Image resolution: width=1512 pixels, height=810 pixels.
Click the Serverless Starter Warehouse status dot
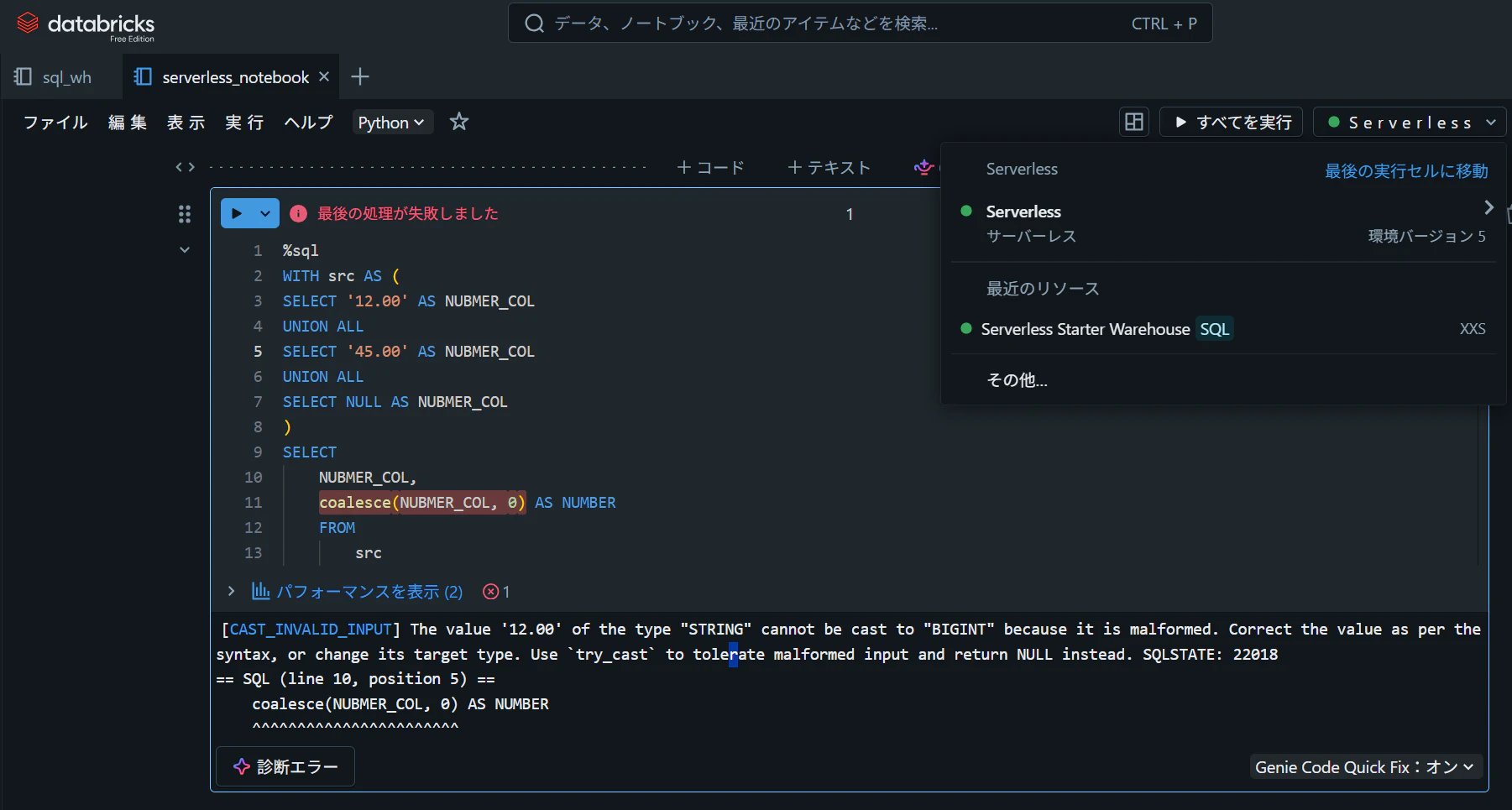click(966, 328)
